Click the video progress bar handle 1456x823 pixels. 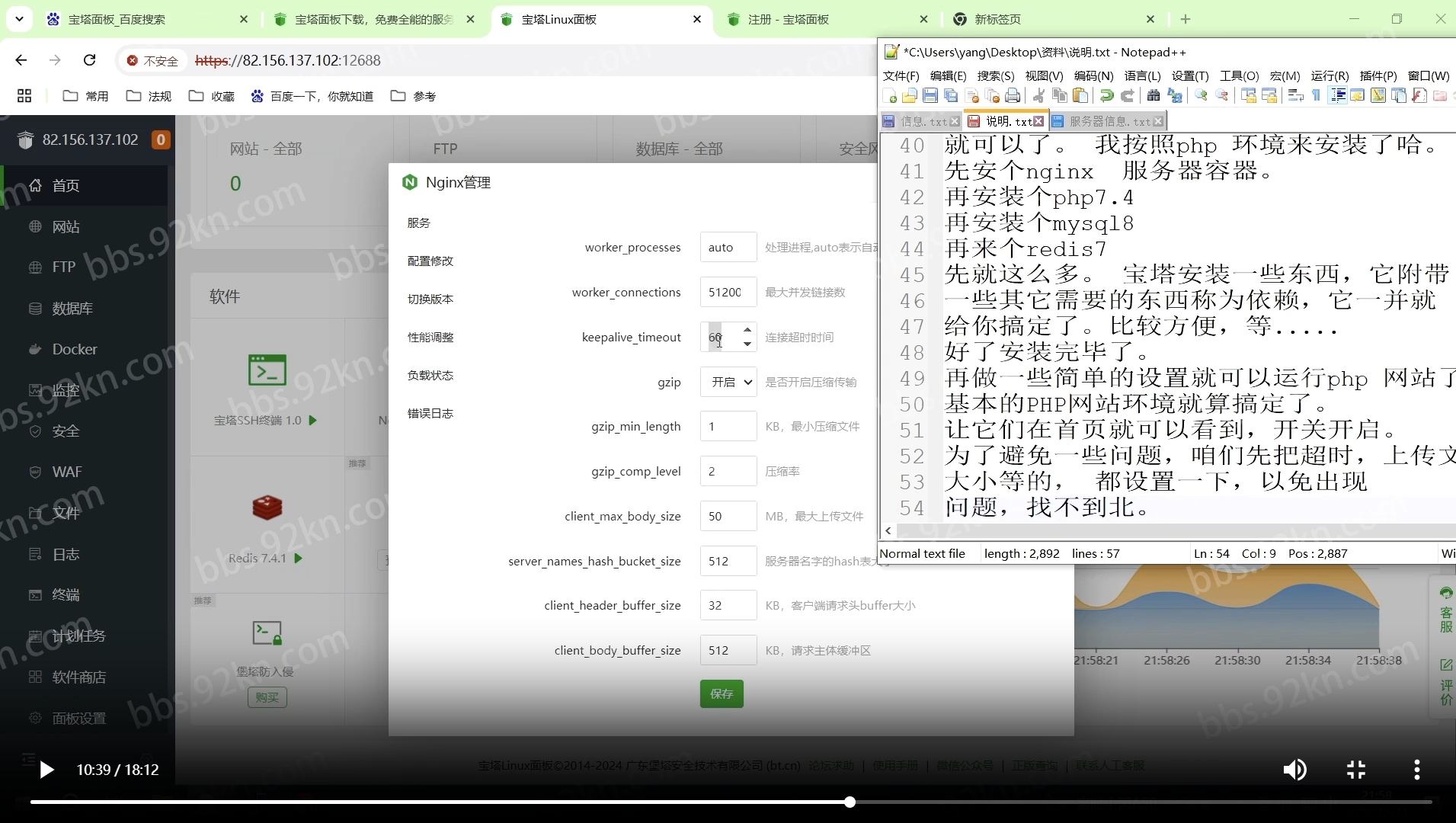pos(850,802)
